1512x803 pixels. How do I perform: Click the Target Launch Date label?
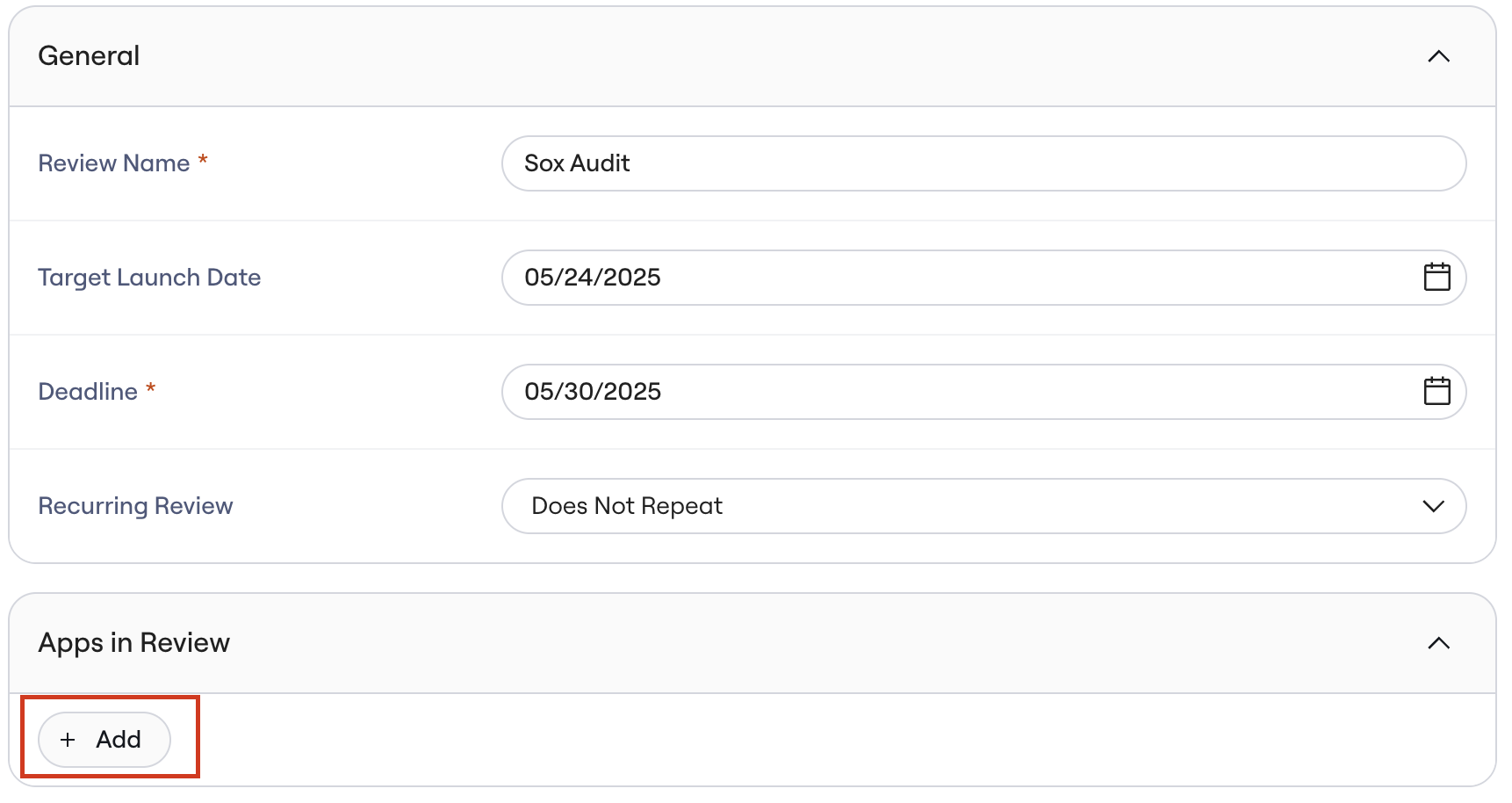(x=149, y=278)
